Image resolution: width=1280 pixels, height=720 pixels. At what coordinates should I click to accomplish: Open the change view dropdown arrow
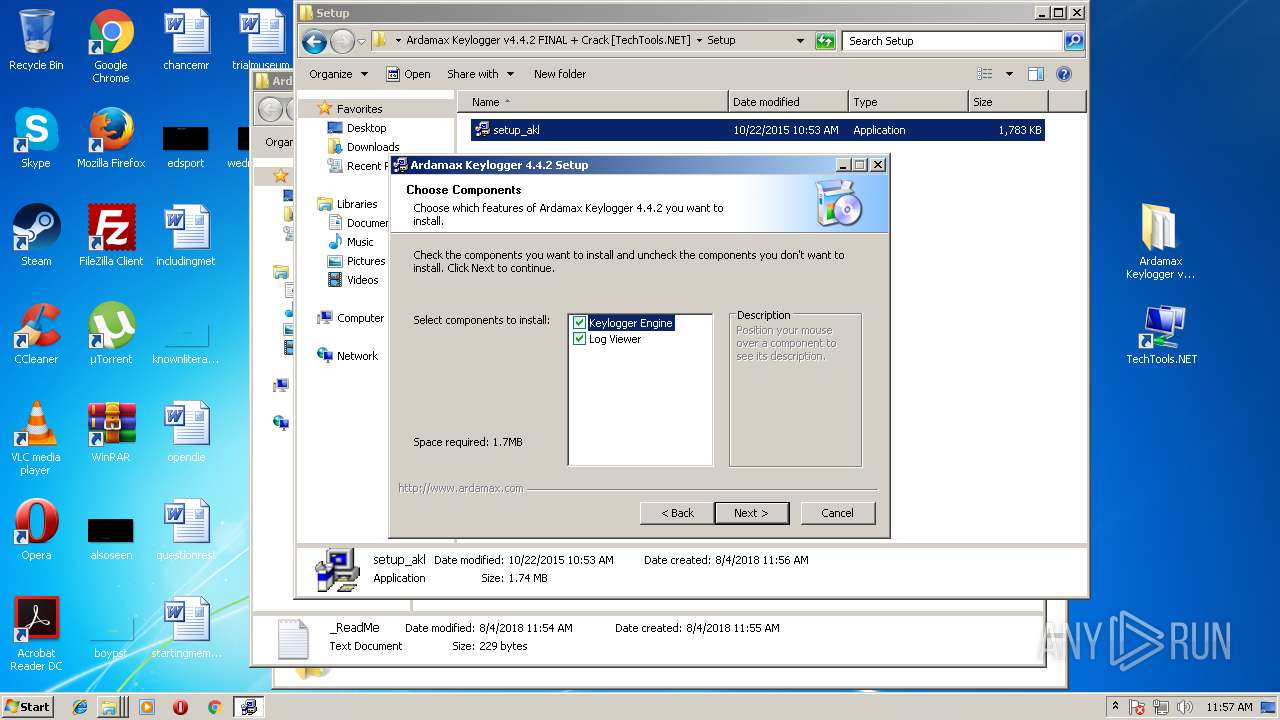click(x=1009, y=74)
